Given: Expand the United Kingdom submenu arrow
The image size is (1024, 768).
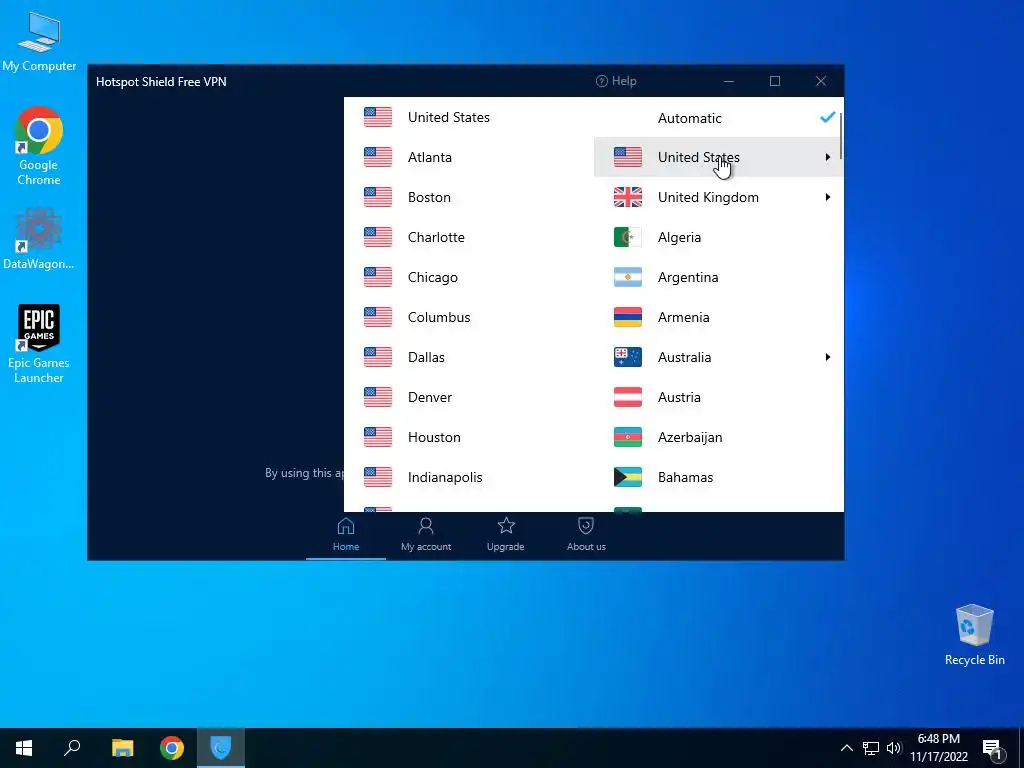Looking at the screenshot, I should click(827, 197).
